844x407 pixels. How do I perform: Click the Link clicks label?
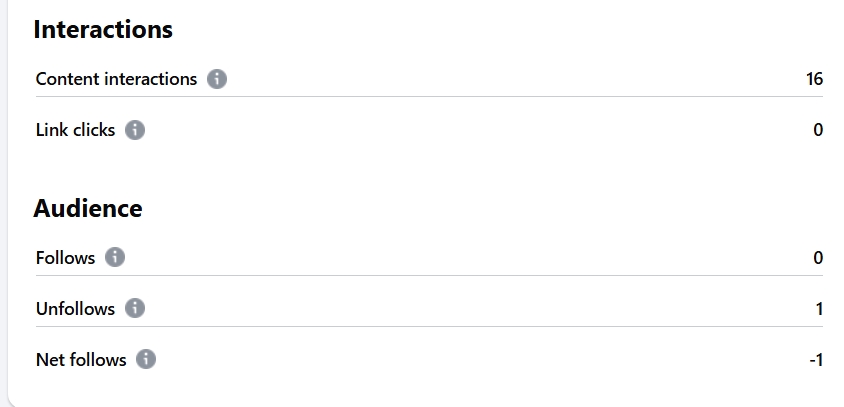(75, 130)
